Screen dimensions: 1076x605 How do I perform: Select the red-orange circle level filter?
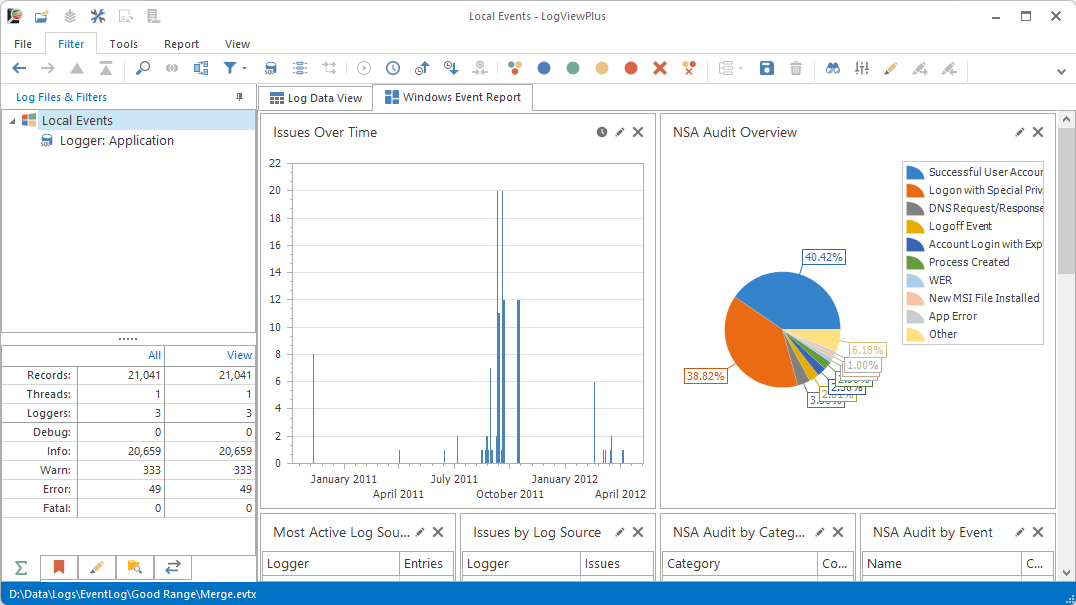pyautogui.click(x=631, y=68)
